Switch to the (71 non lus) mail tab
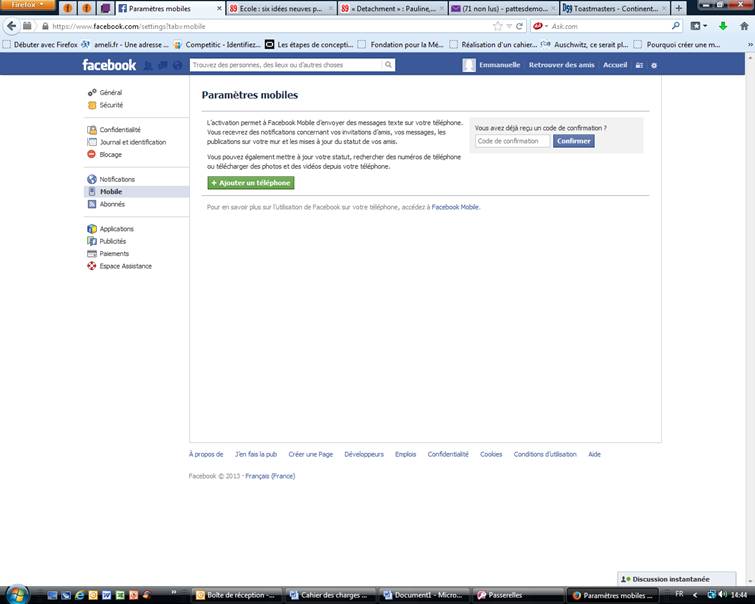This screenshot has height=604, width=755. tap(503, 8)
